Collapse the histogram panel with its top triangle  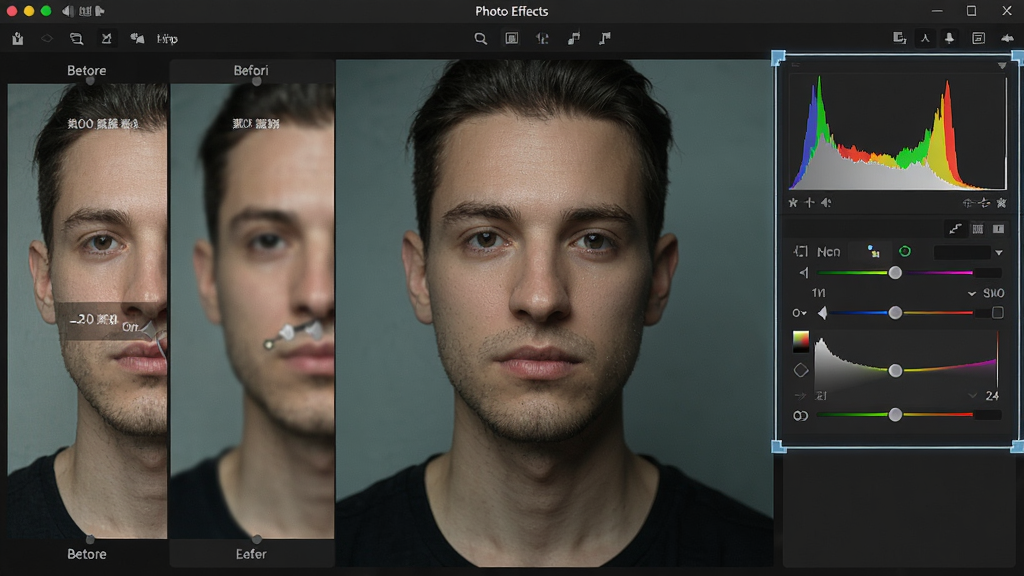pos(1002,65)
